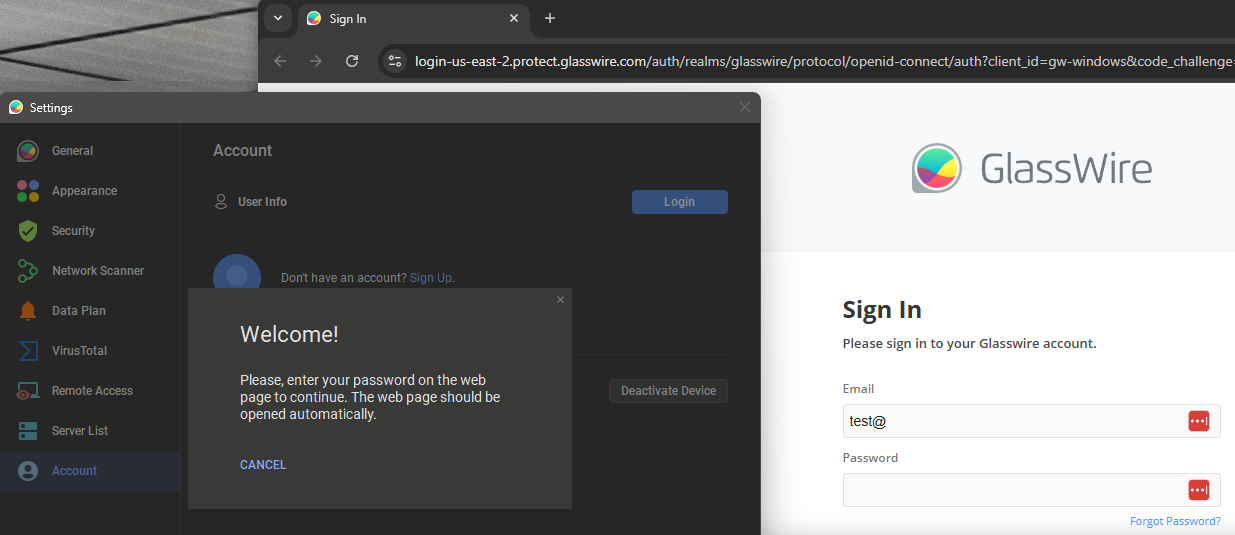Go to Network Scanner section

(97, 271)
